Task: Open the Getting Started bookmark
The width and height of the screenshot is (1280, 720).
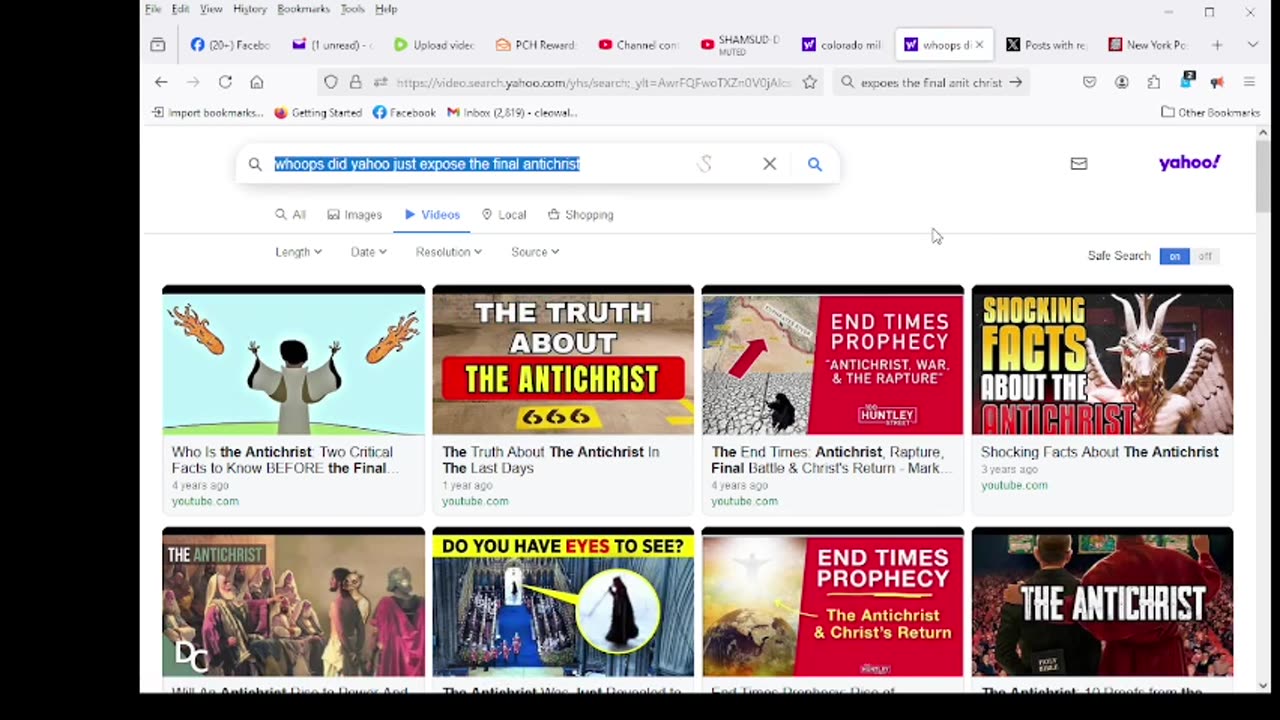Action: [318, 113]
